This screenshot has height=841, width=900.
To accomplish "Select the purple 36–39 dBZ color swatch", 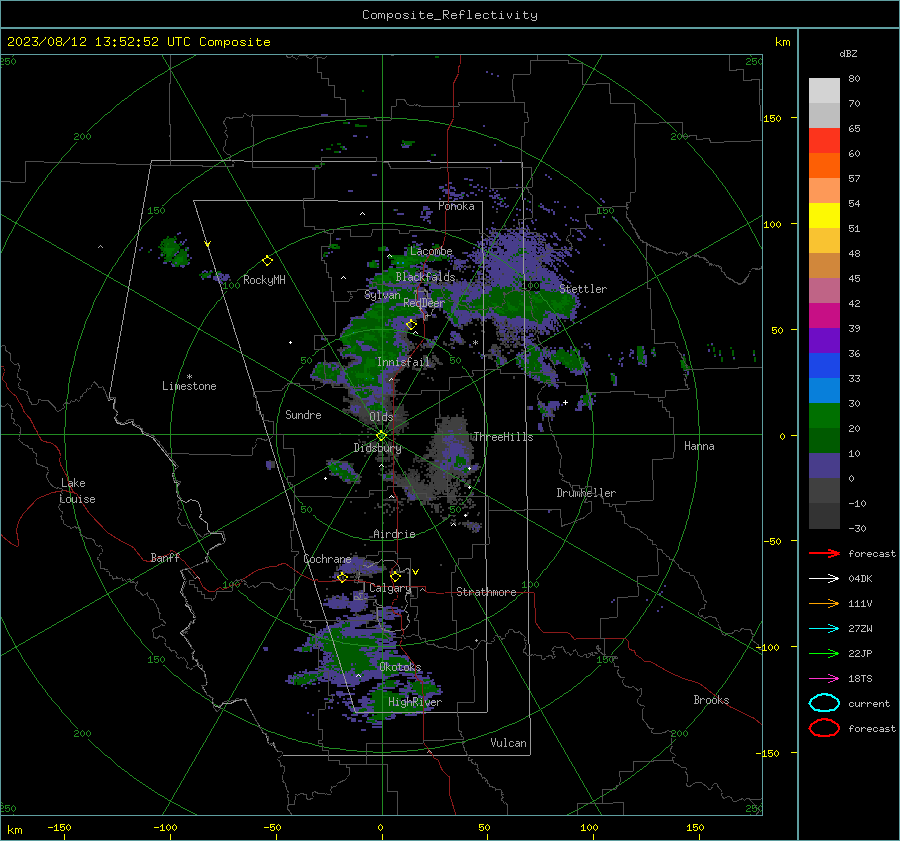I will tap(824, 340).
